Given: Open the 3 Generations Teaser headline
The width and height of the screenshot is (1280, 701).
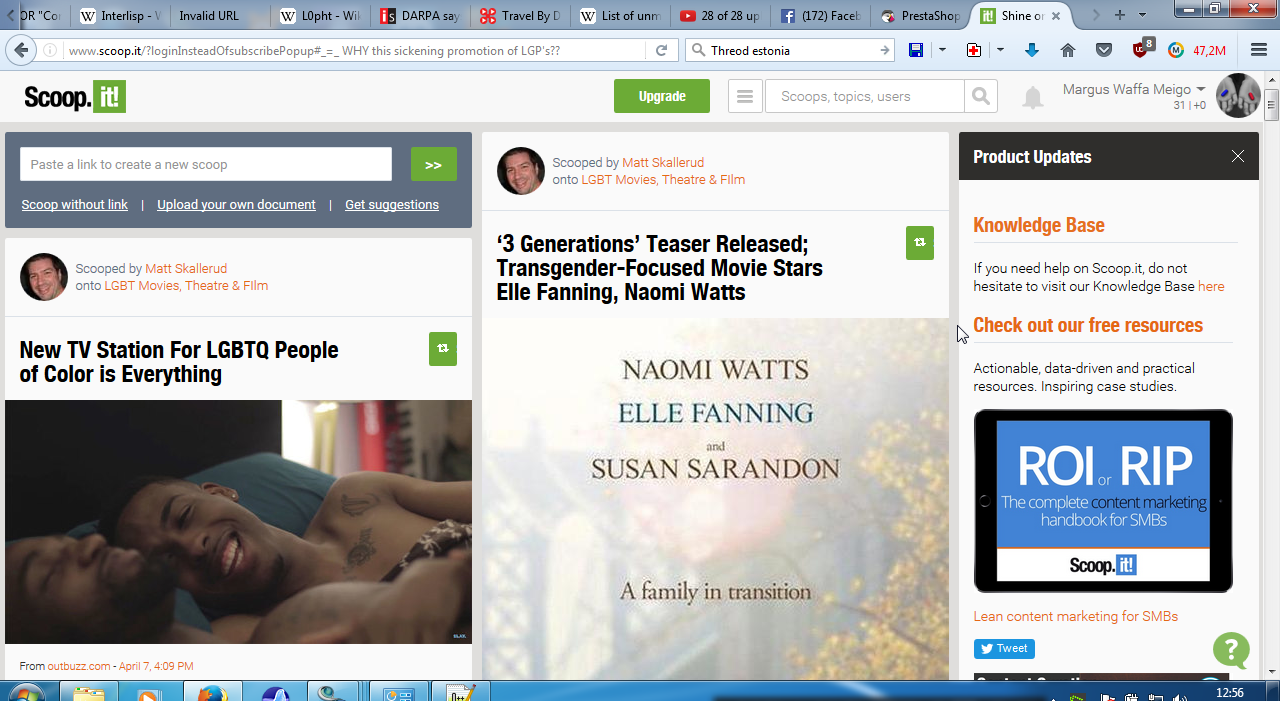Looking at the screenshot, I should pyautogui.click(x=660, y=268).
